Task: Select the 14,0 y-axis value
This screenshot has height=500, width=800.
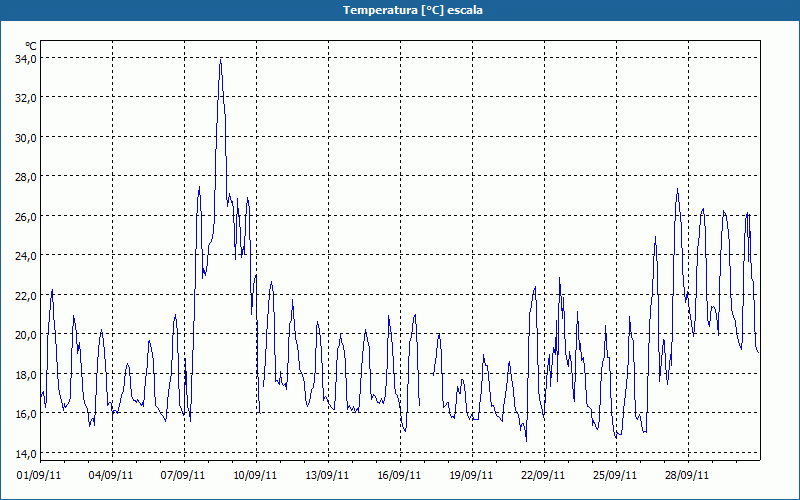Action: tap(26, 454)
